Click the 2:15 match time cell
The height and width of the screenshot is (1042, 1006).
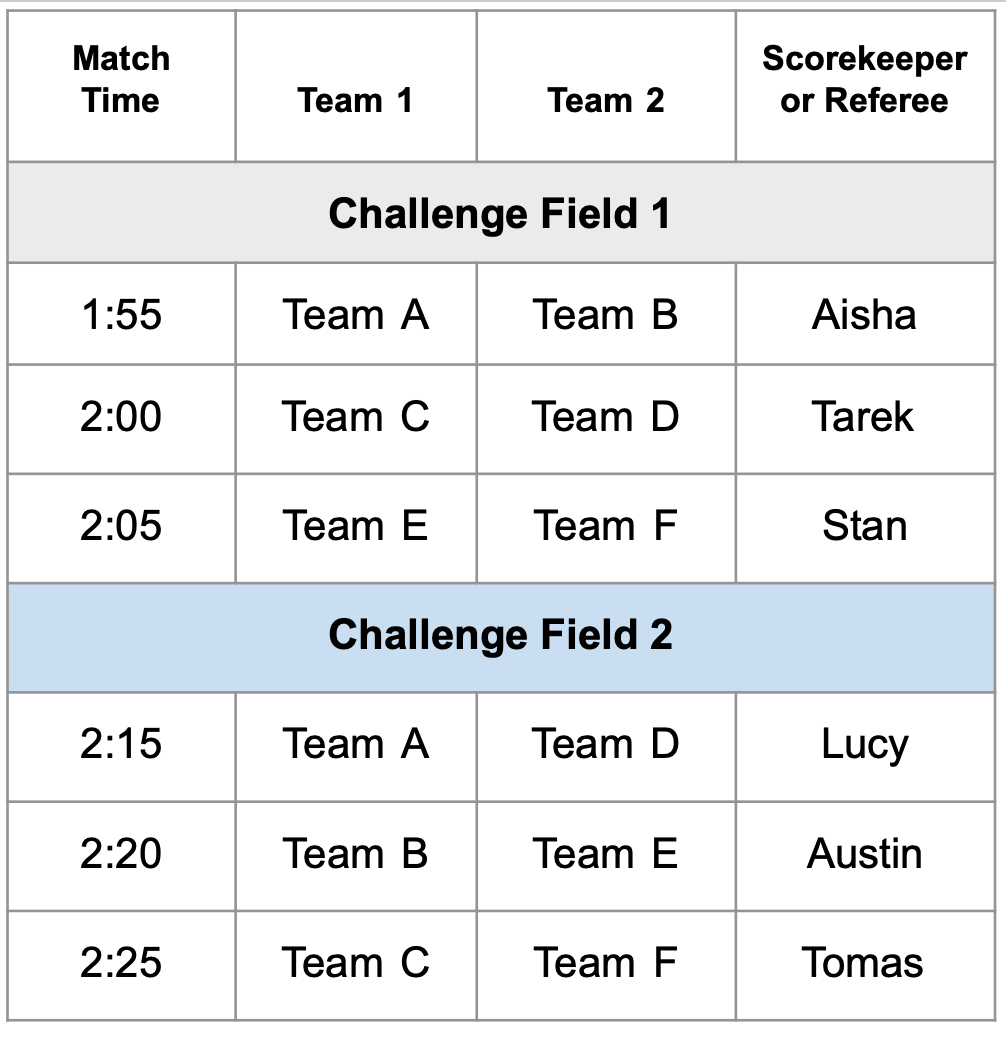point(121,744)
